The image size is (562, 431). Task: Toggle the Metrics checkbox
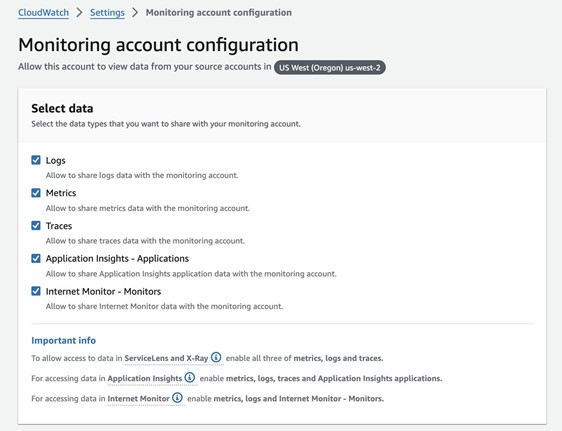click(x=36, y=193)
